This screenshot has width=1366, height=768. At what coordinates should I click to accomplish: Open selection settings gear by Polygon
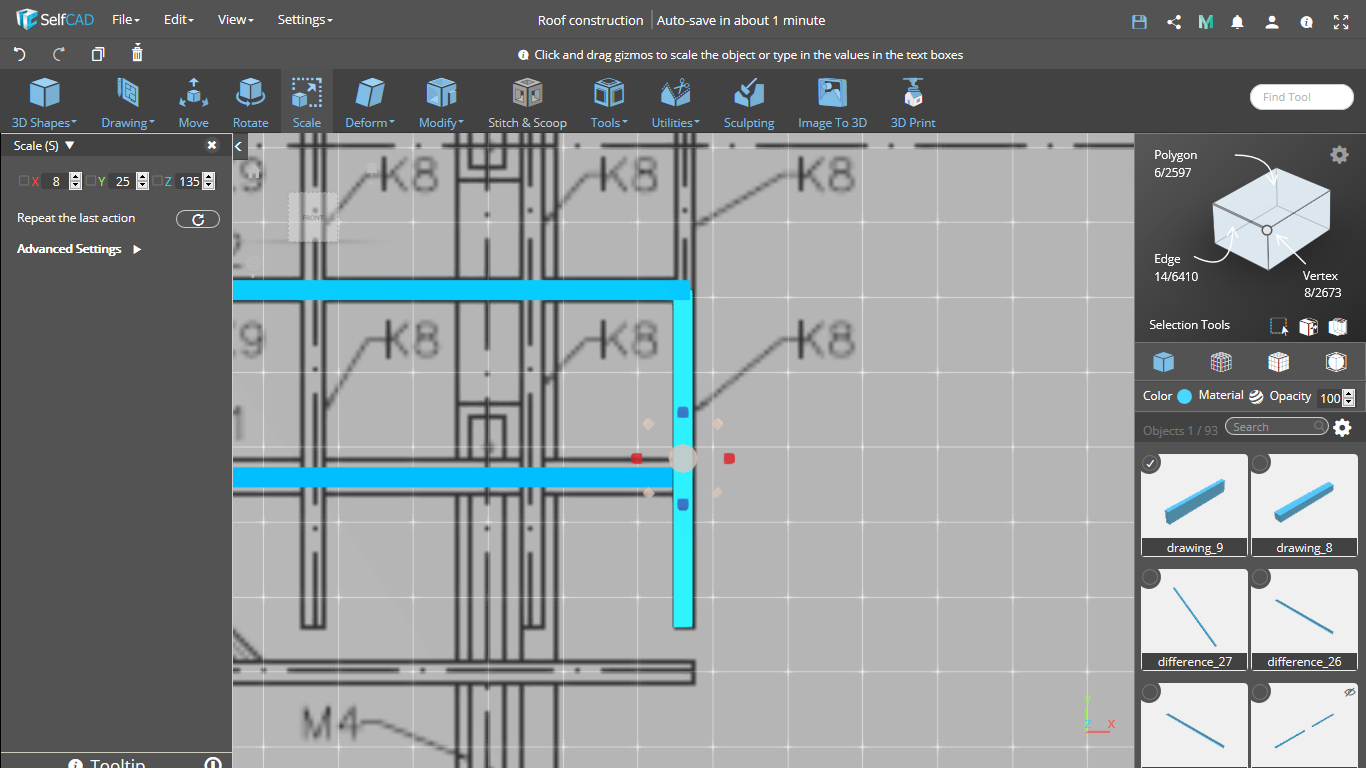click(x=1339, y=154)
